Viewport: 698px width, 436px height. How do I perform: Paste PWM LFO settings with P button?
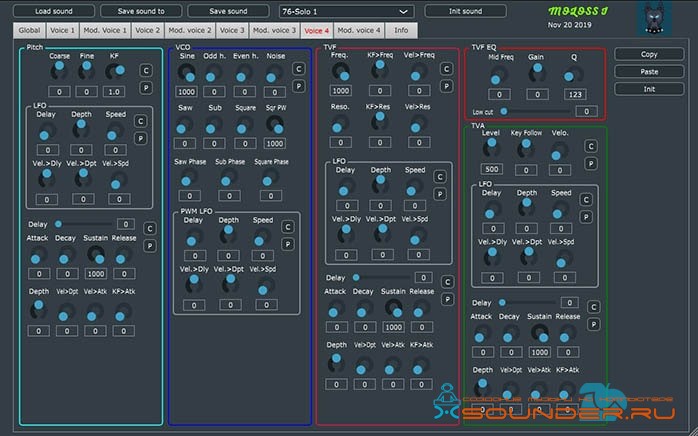click(288, 244)
